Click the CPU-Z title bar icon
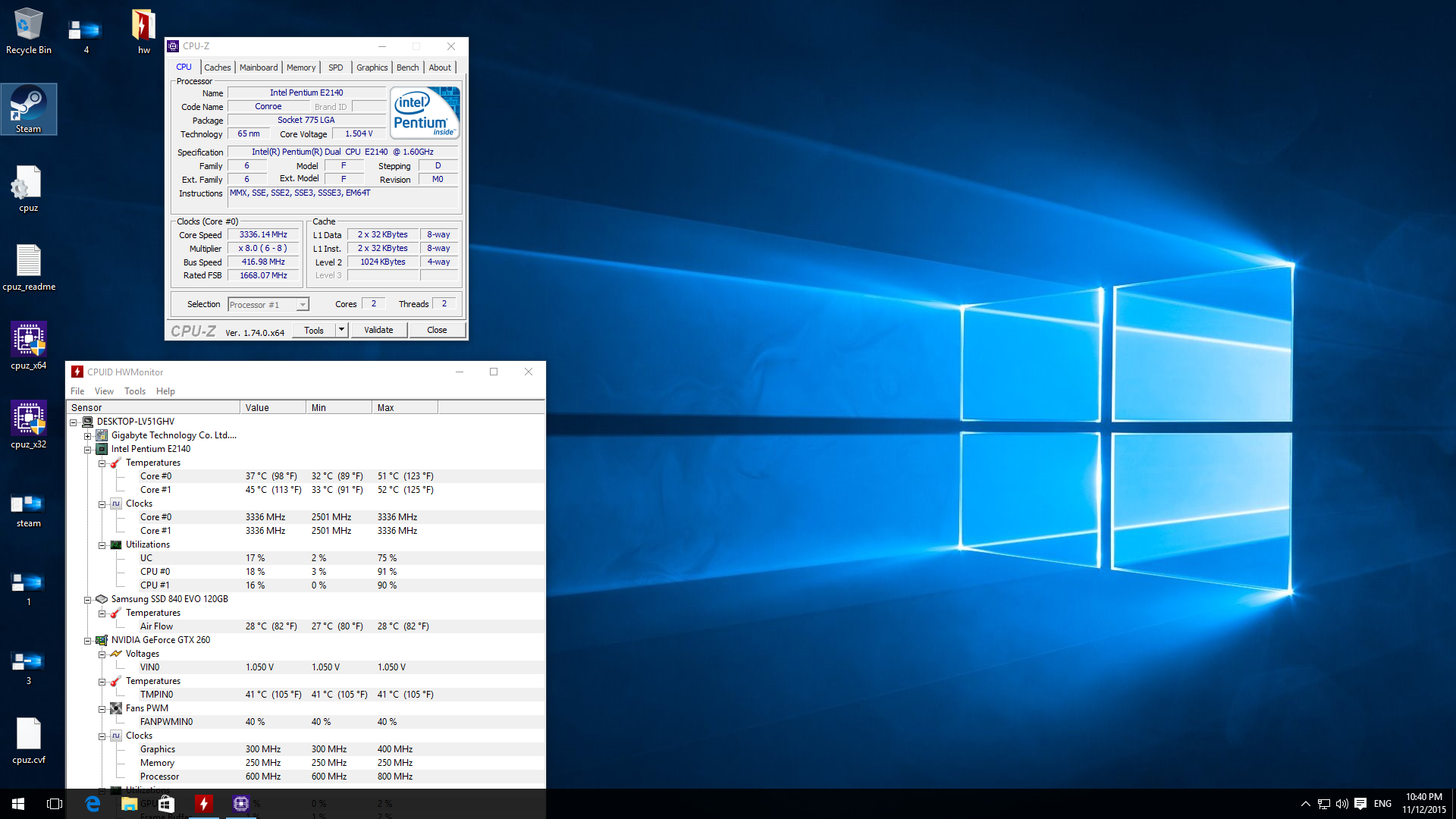Viewport: 1456px width, 819px height. [173, 46]
